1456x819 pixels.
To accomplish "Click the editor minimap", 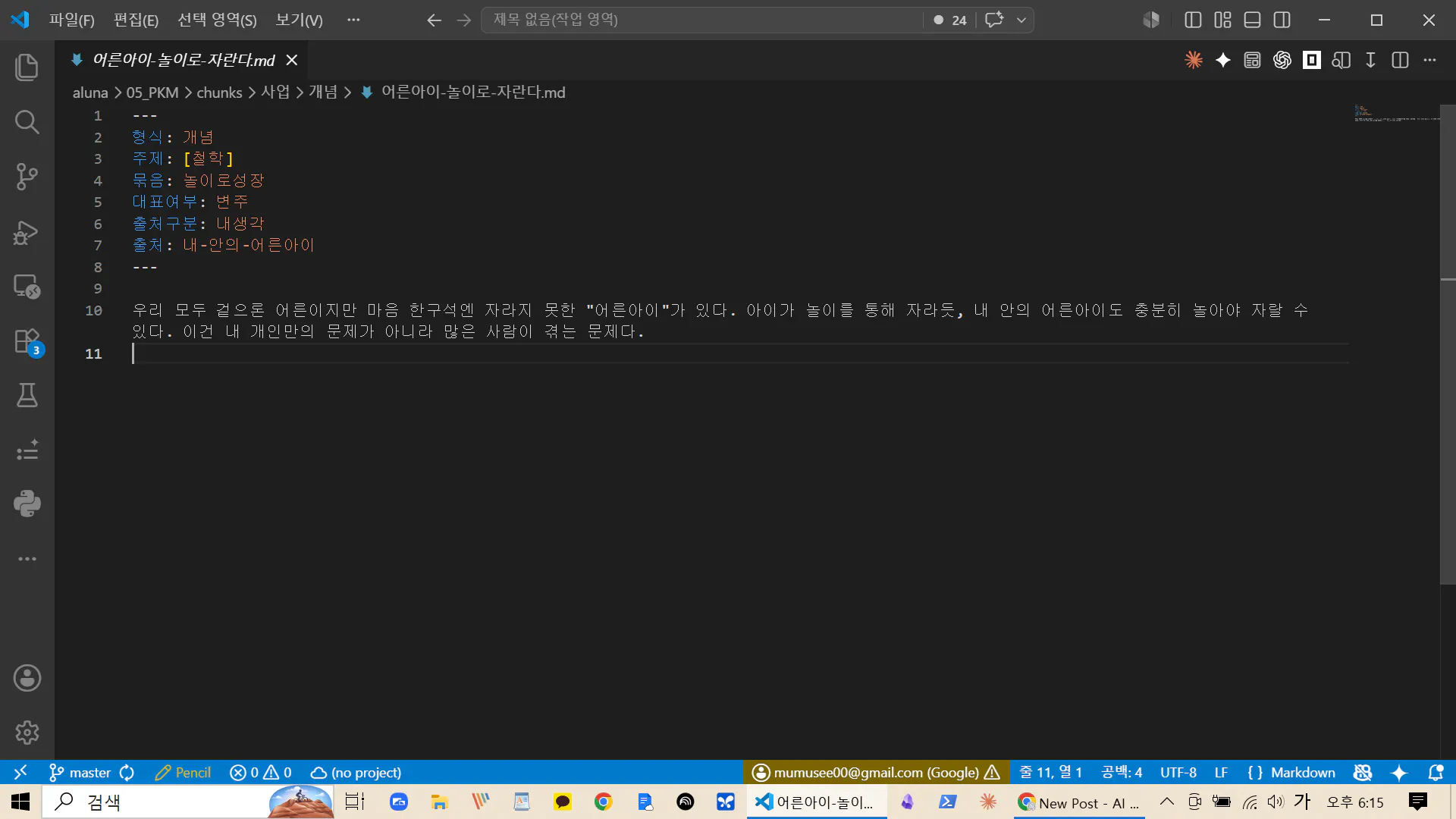I will 1395,114.
